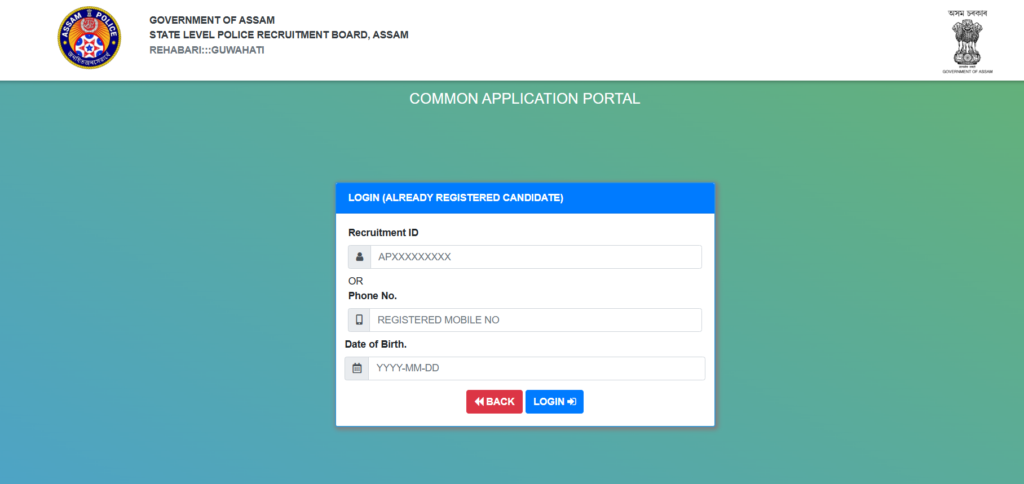Select the Registered Mobile No field
Image resolution: width=1024 pixels, height=484 pixels.
(535, 320)
